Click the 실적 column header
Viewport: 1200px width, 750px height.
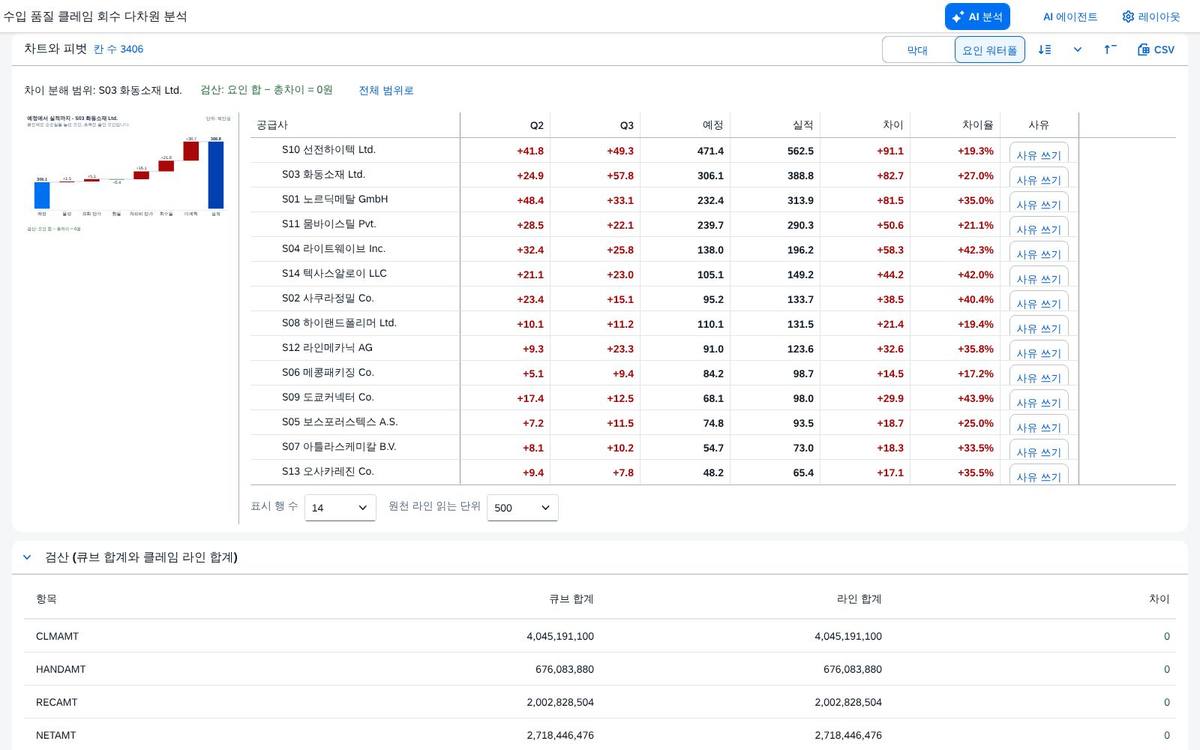pos(775,125)
